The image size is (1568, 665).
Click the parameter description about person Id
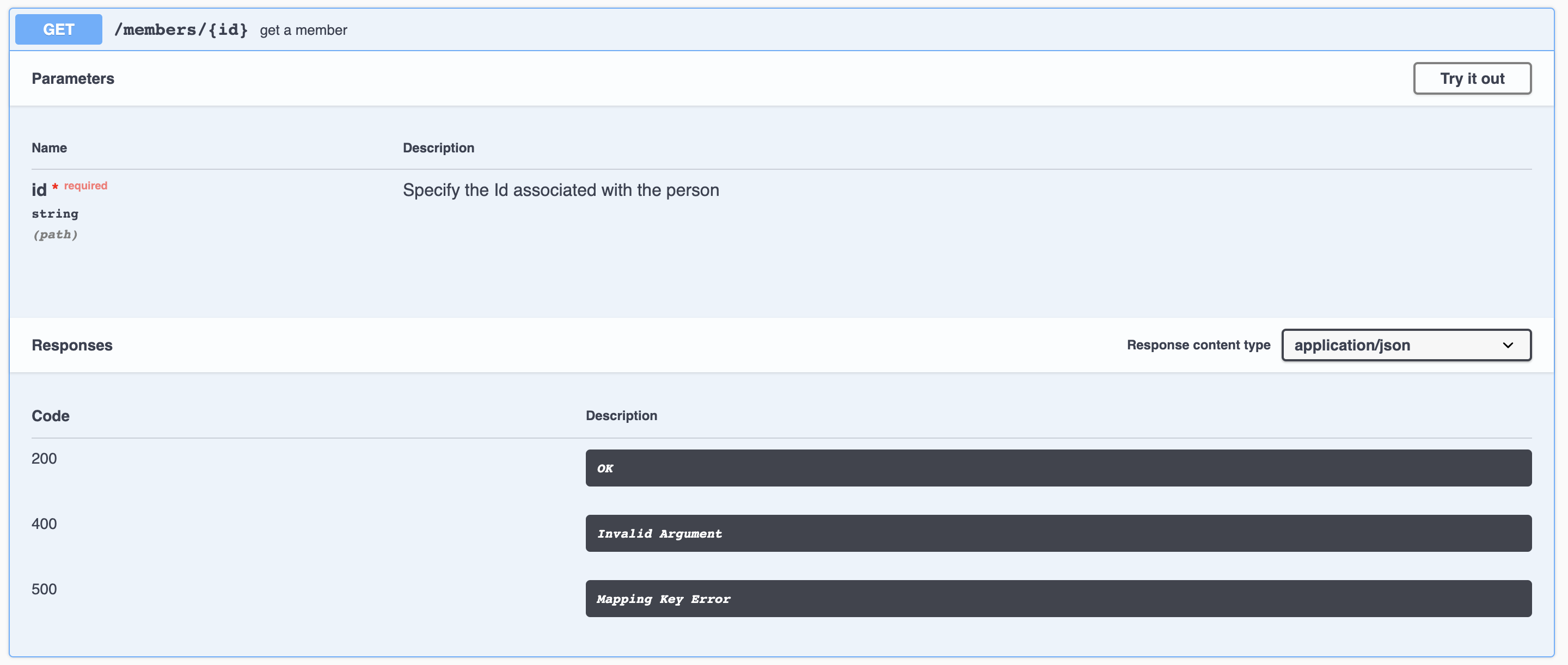[x=560, y=190]
